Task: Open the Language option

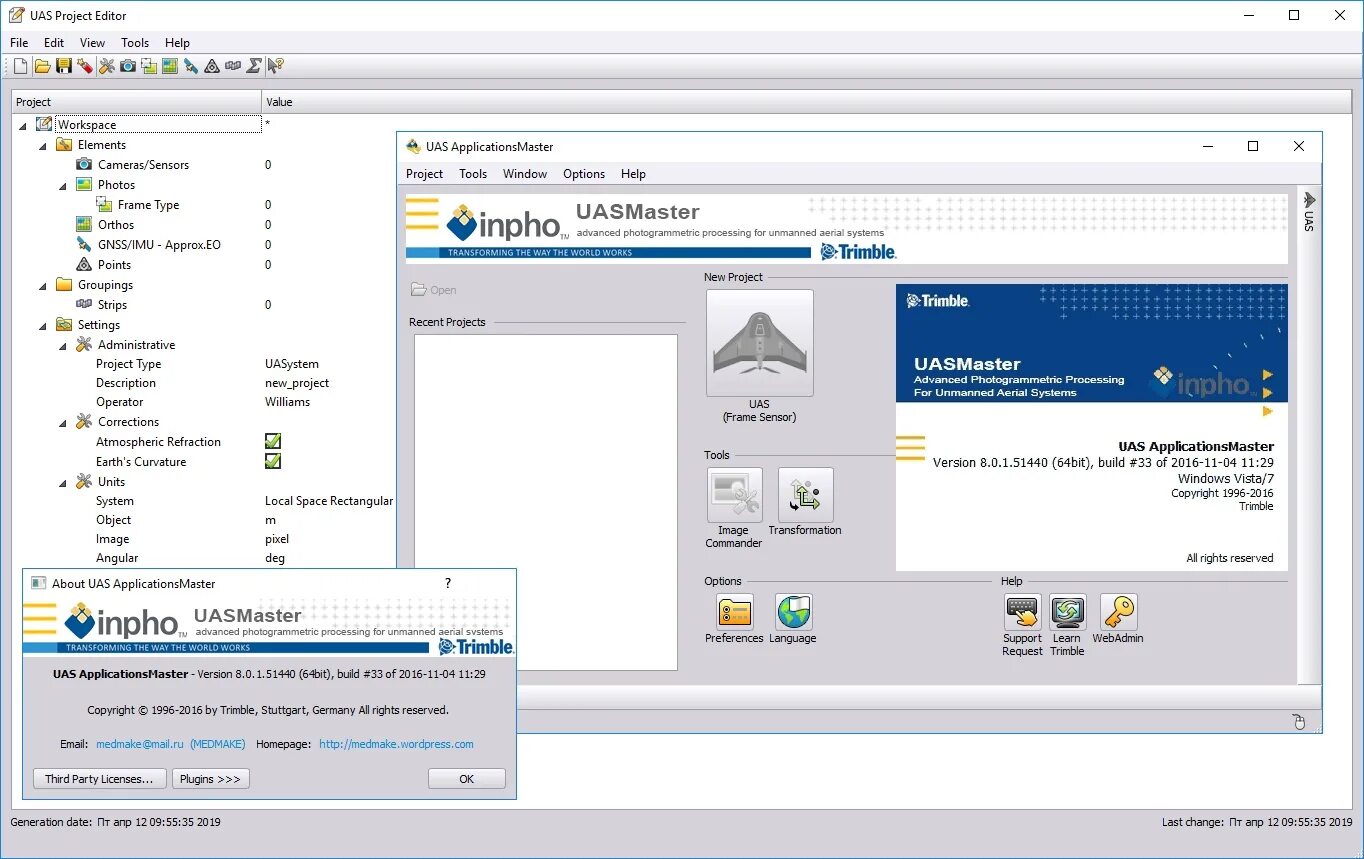Action: 793,612
